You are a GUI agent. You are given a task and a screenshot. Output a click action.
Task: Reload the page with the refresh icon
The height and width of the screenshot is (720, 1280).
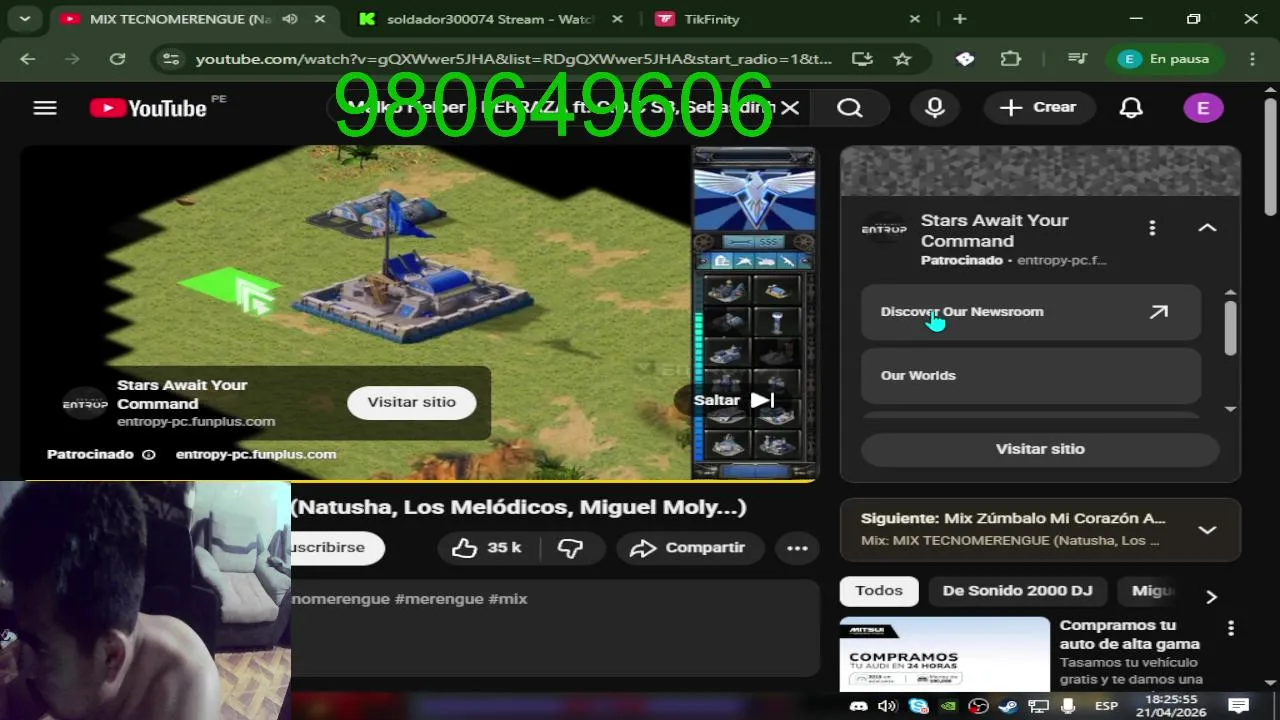[117, 59]
